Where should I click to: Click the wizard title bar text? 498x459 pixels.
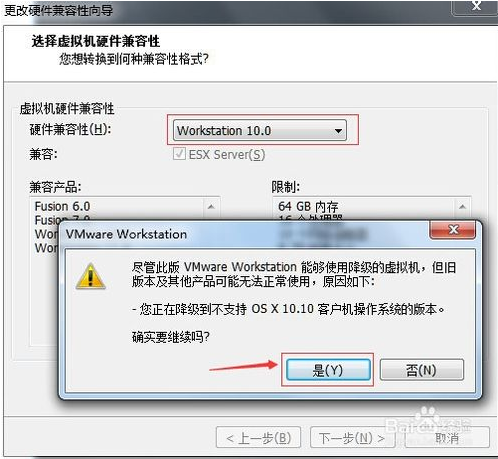(59, 10)
